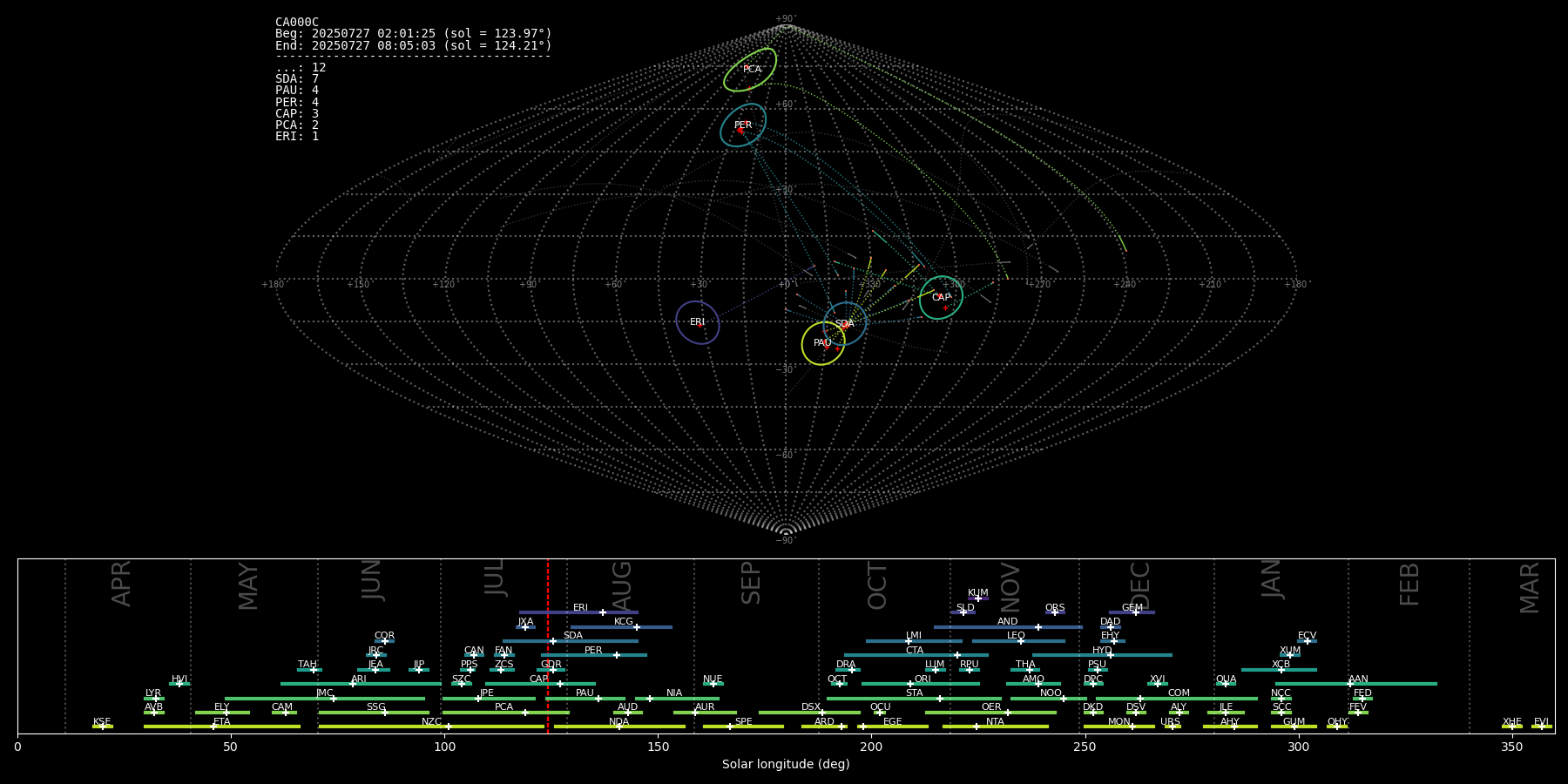Click the QUA shower label in timeline

1226,679
